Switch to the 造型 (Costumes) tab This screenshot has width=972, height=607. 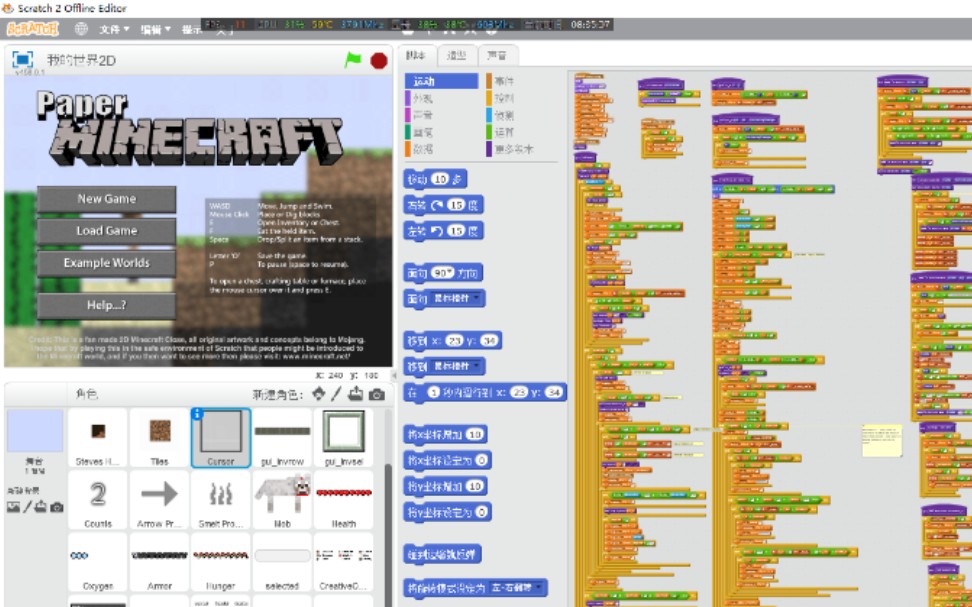pyautogui.click(x=457, y=56)
